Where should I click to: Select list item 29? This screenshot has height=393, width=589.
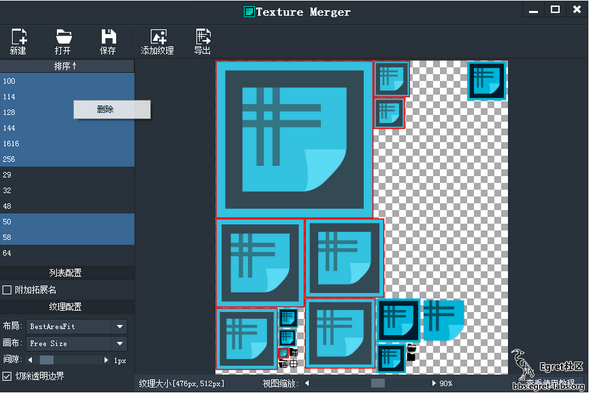(67, 175)
